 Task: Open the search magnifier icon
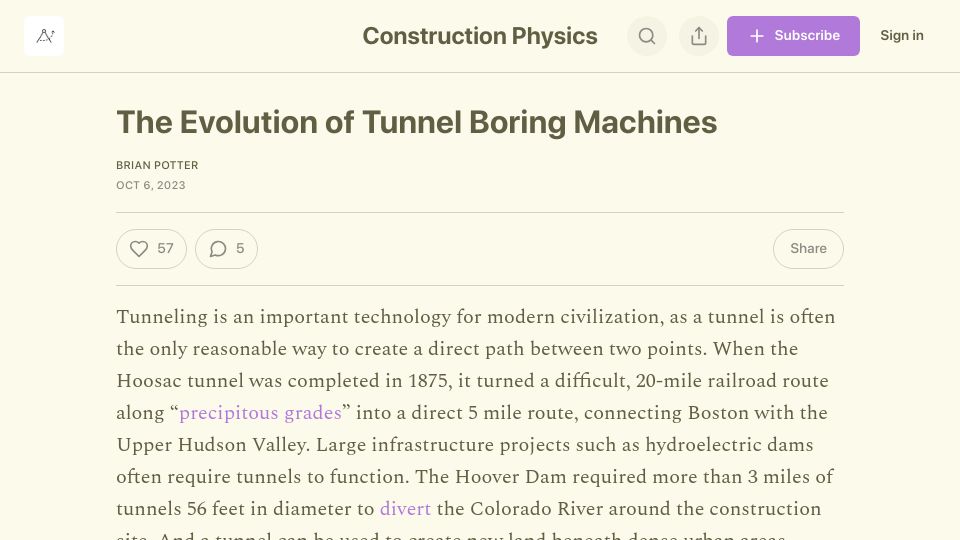pos(647,36)
